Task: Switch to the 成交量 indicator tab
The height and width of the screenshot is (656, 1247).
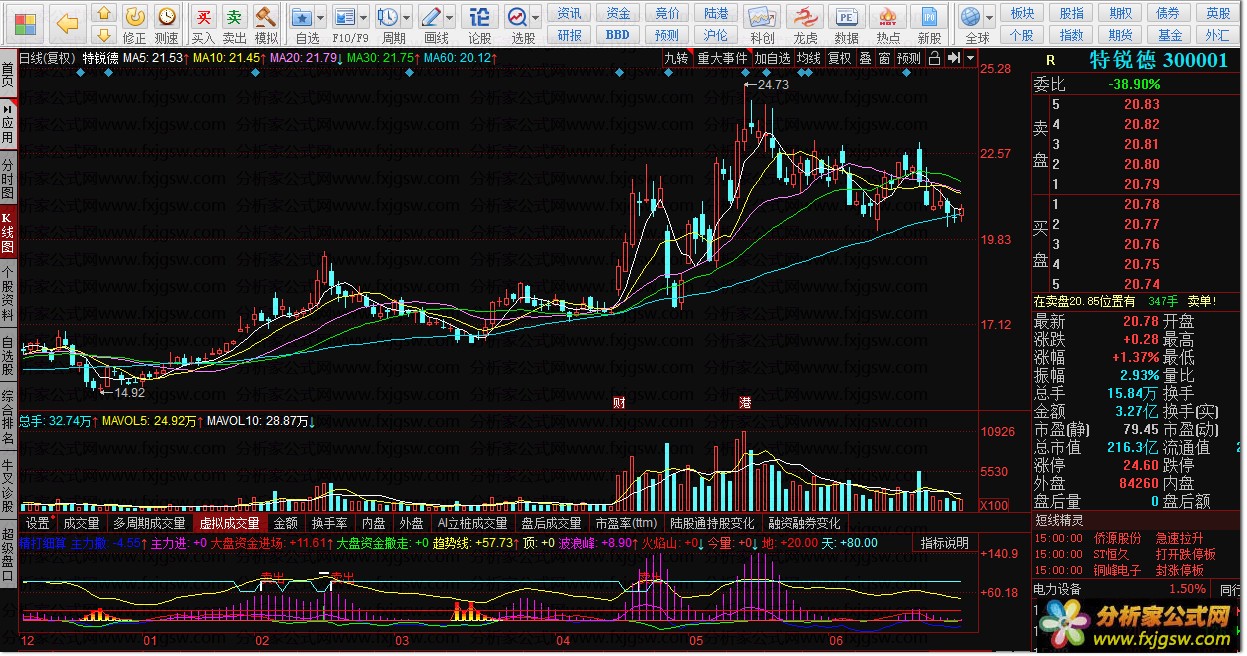Action: (81, 523)
